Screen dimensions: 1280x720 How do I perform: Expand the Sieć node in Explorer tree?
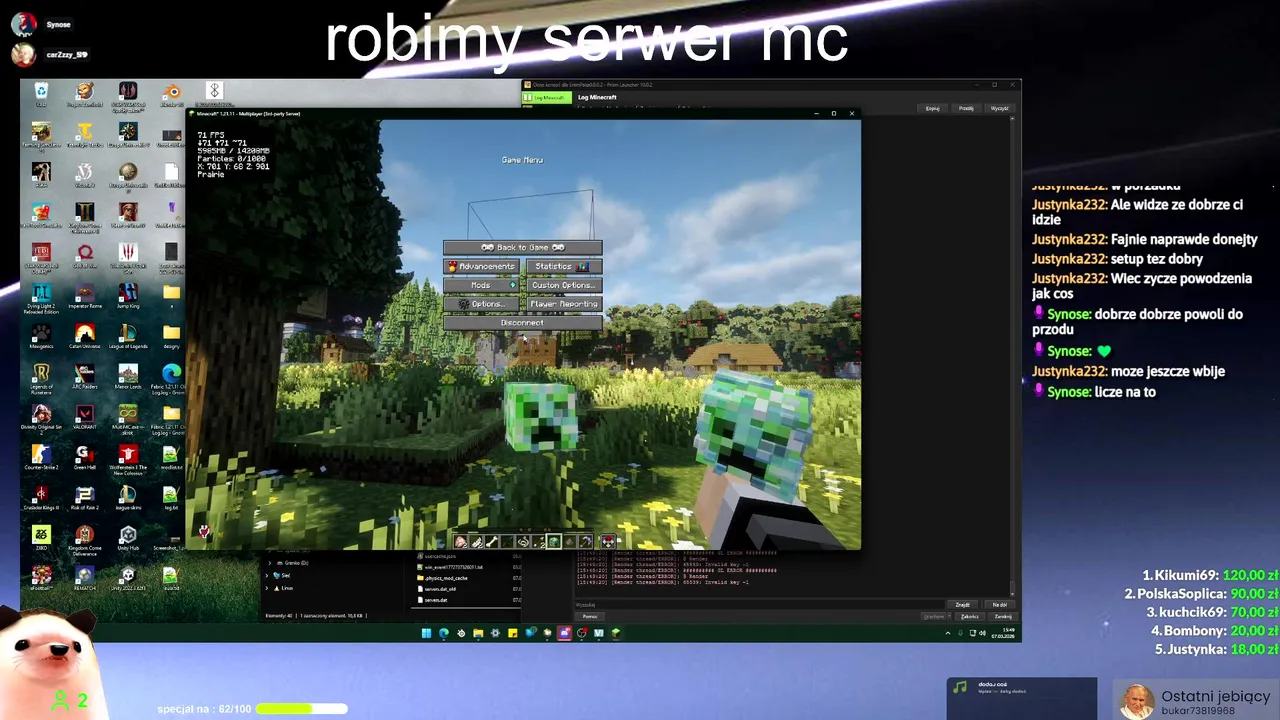point(269,575)
